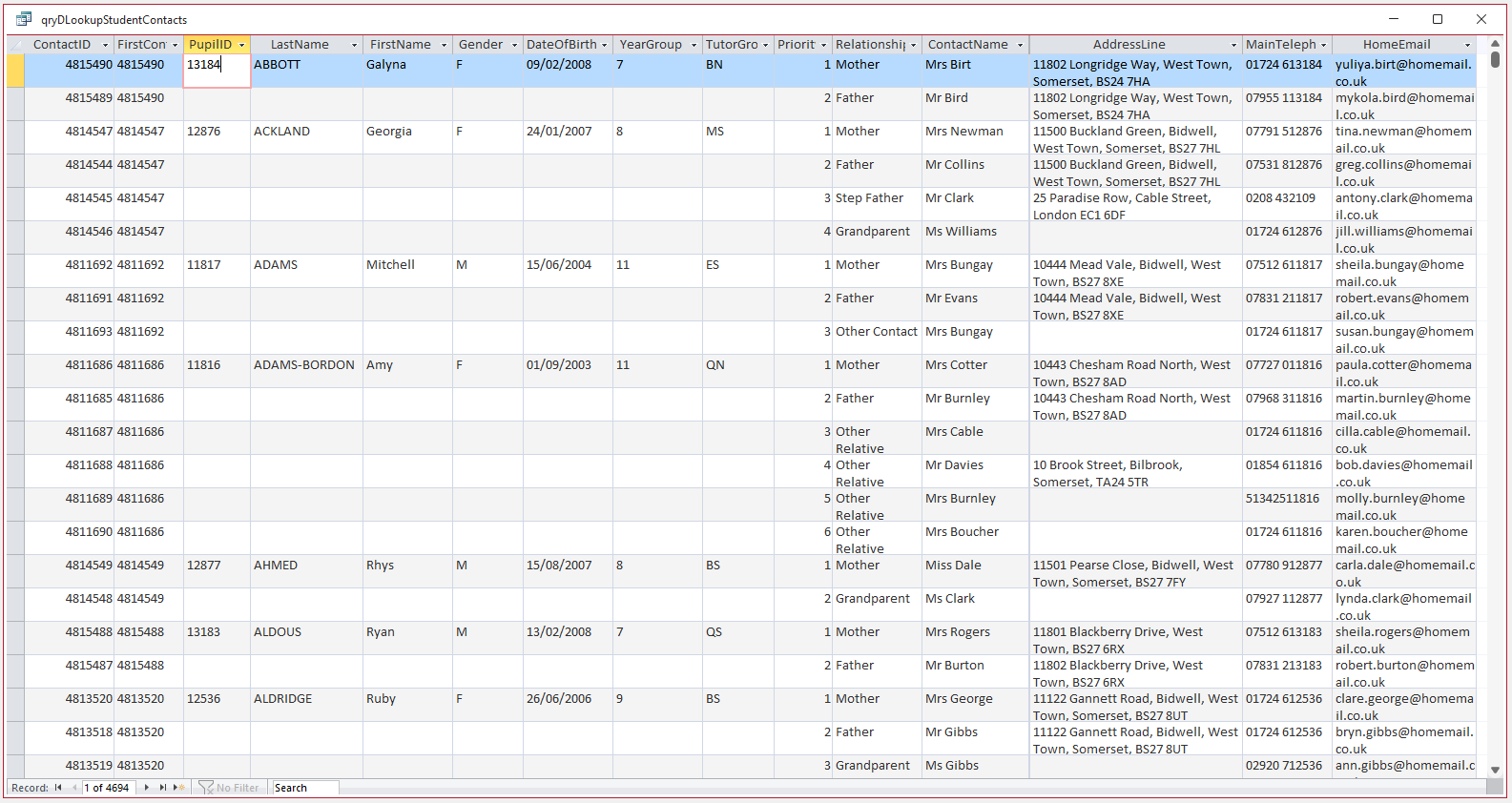This screenshot has height=803, width=1512.
Task: Open the DateOfBirth column dropdown arrow
Action: click(x=604, y=45)
